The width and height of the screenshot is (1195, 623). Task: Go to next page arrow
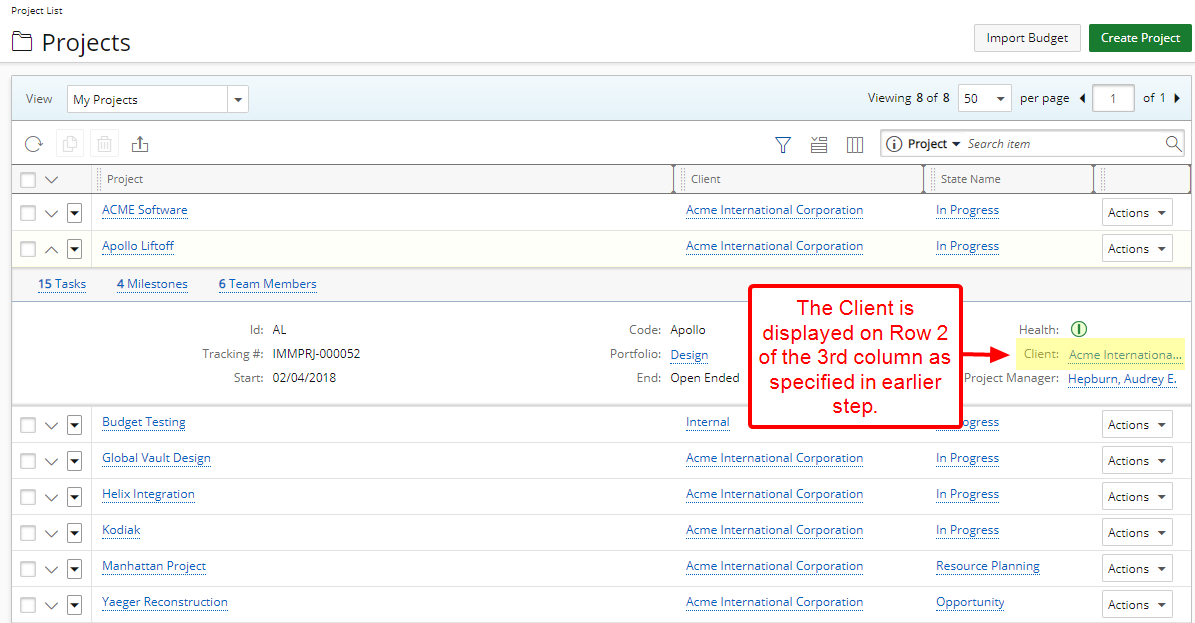[x=1177, y=98]
